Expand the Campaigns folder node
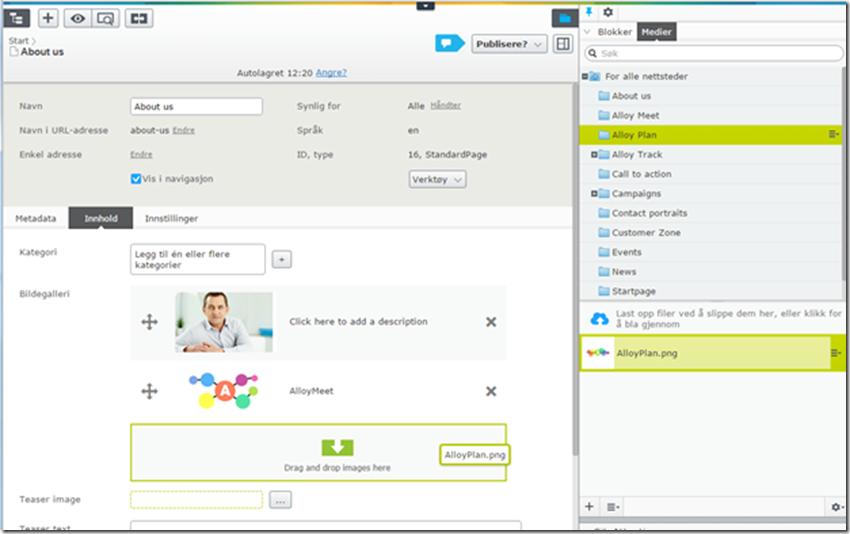Image resolution: width=850 pixels, height=534 pixels. pyautogui.click(x=594, y=194)
